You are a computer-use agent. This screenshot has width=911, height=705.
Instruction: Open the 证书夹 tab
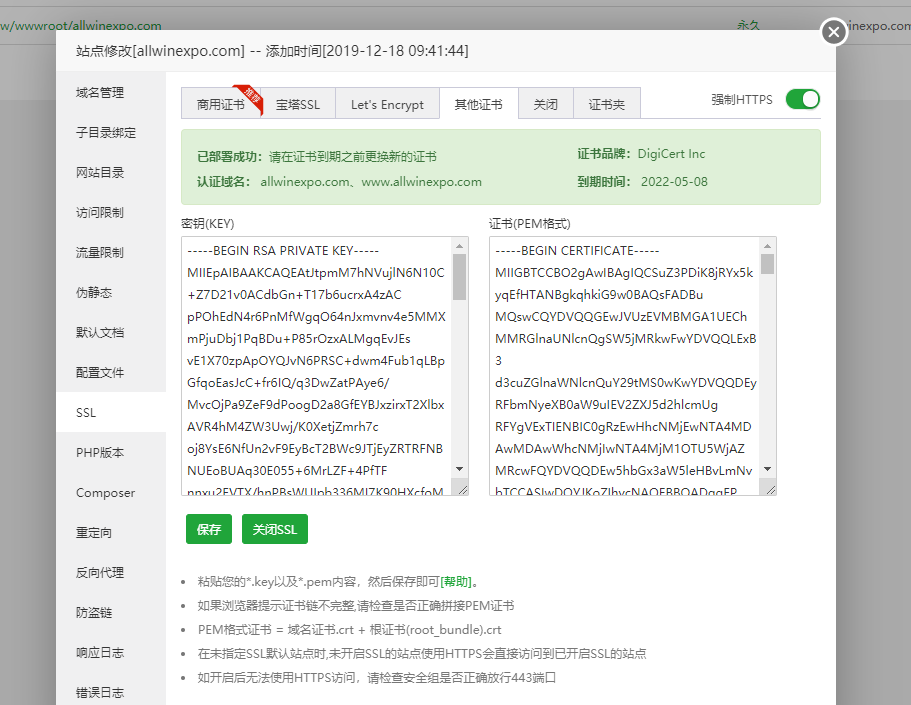[606, 104]
